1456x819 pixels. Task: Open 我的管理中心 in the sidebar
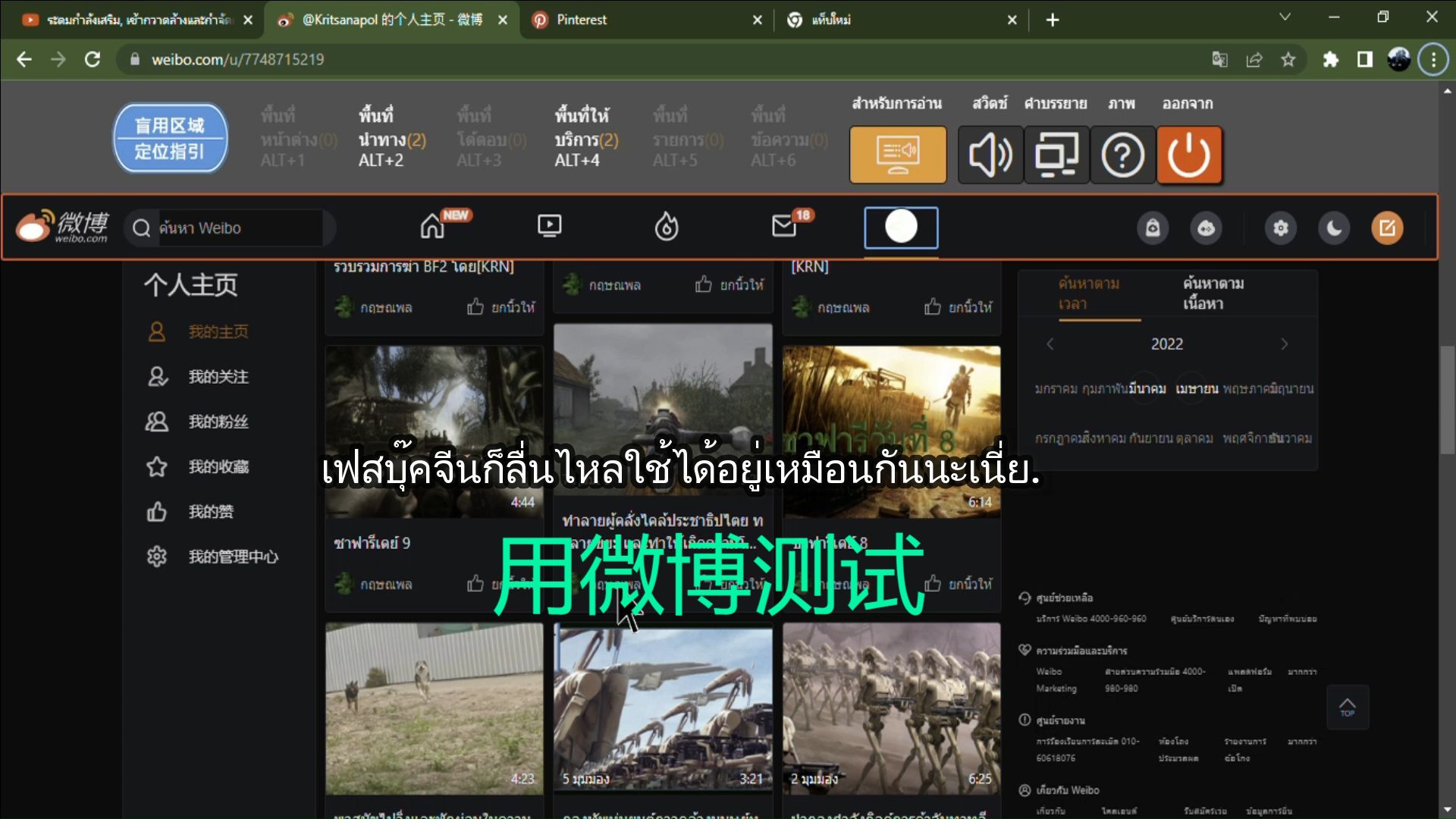(x=212, y=557)
